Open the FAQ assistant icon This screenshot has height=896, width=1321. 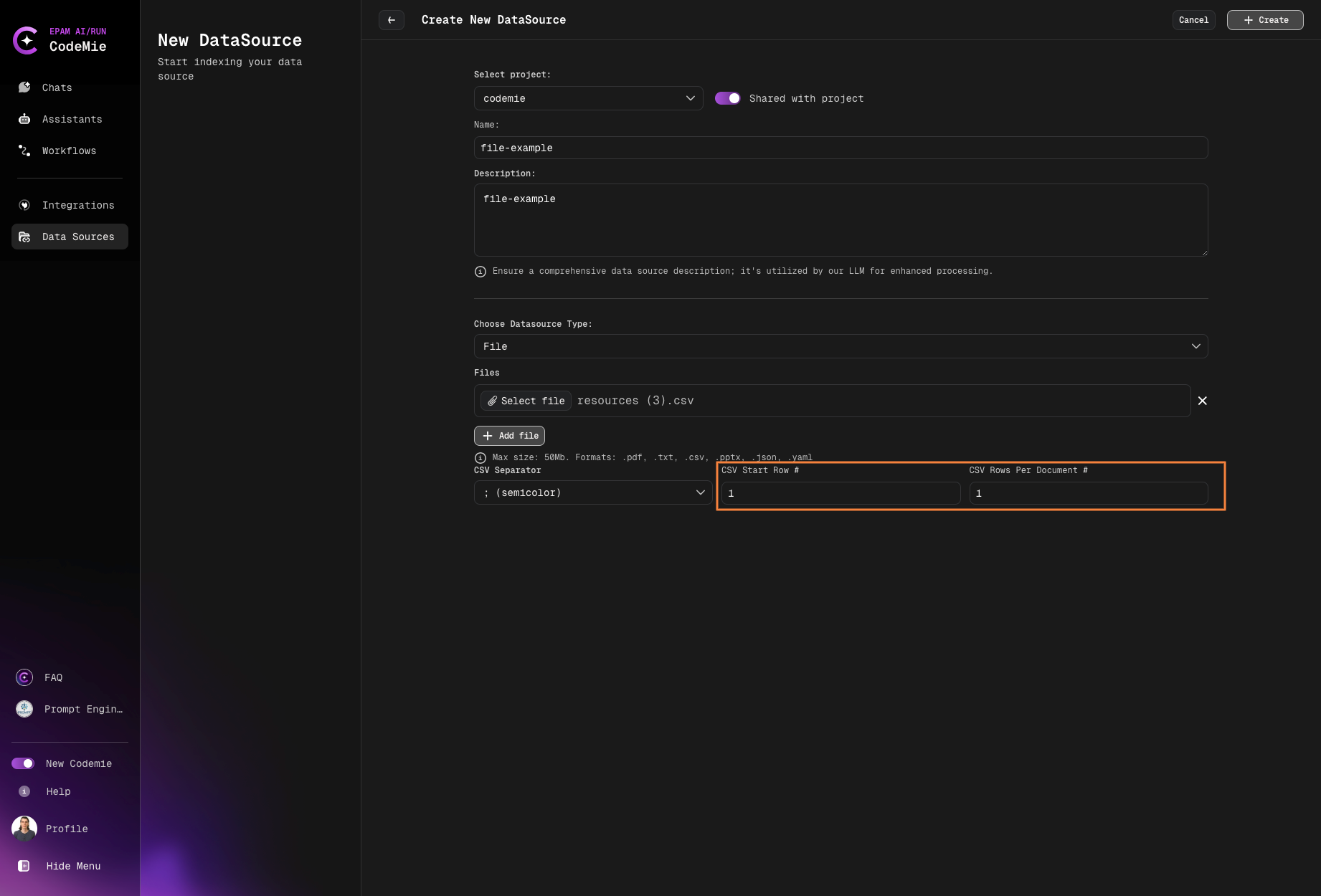point(24,677)
